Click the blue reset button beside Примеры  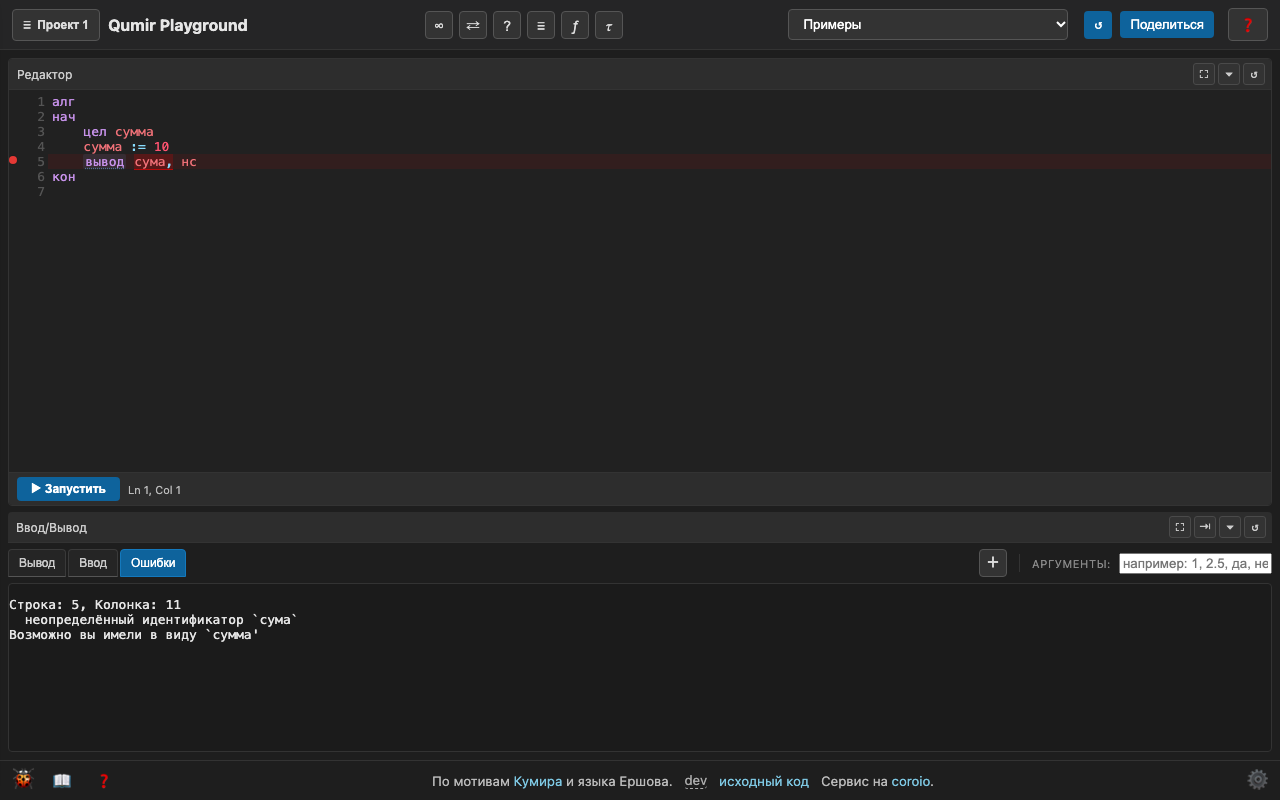click(x=1098, y=25)
